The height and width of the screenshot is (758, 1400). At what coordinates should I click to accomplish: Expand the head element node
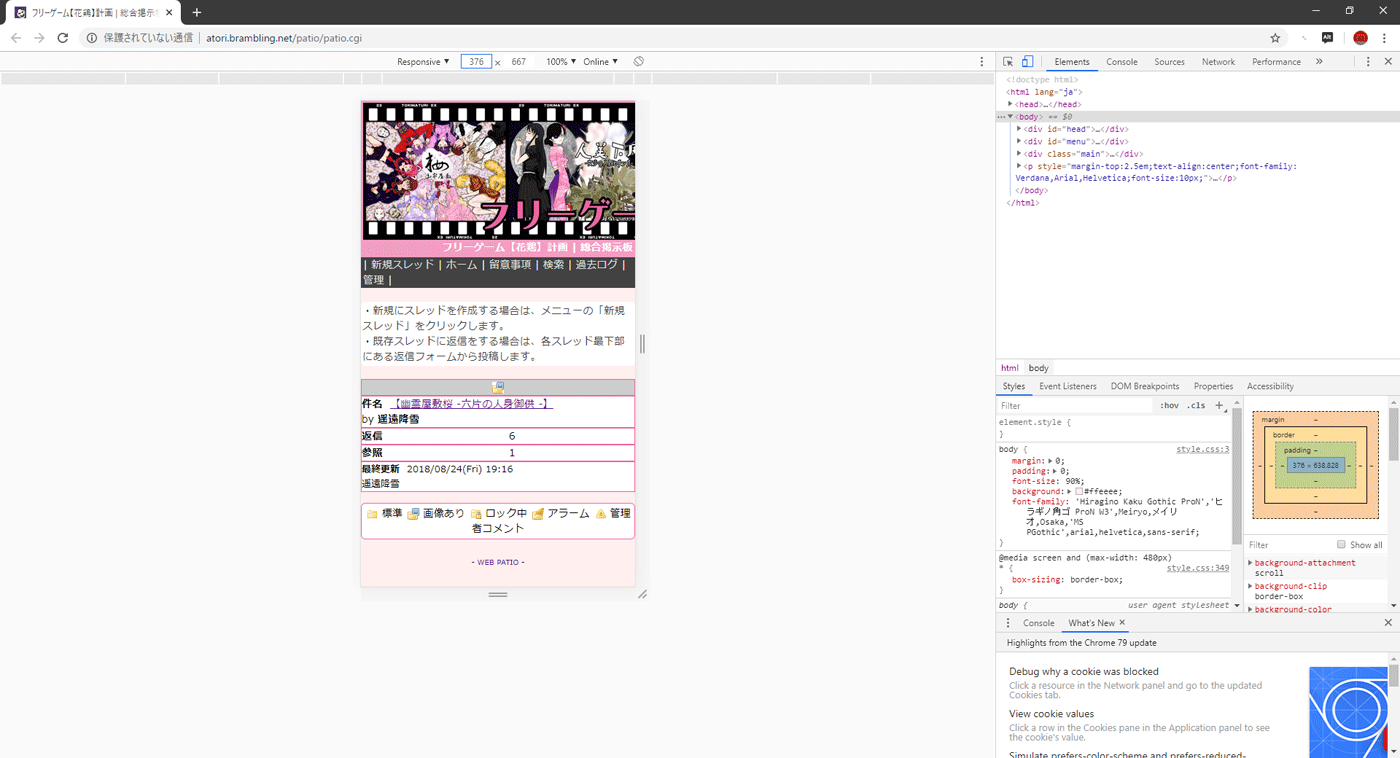click(1011, 104)
